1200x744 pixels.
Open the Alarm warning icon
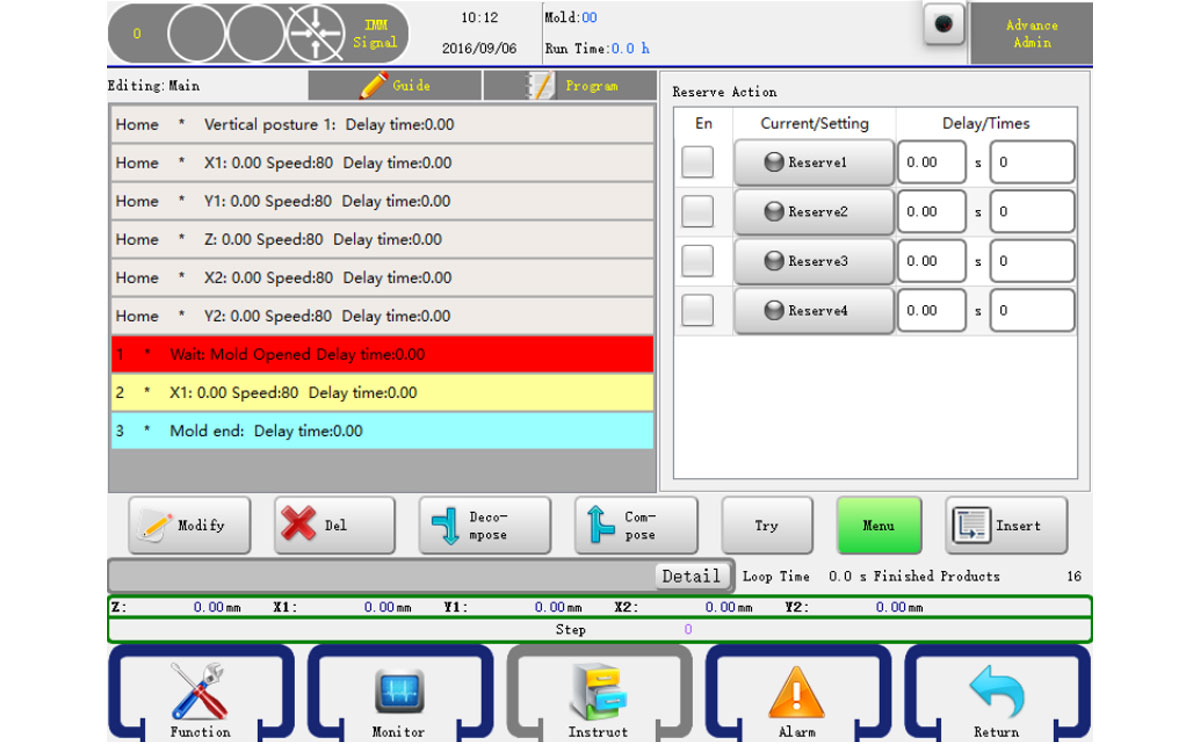797,692
